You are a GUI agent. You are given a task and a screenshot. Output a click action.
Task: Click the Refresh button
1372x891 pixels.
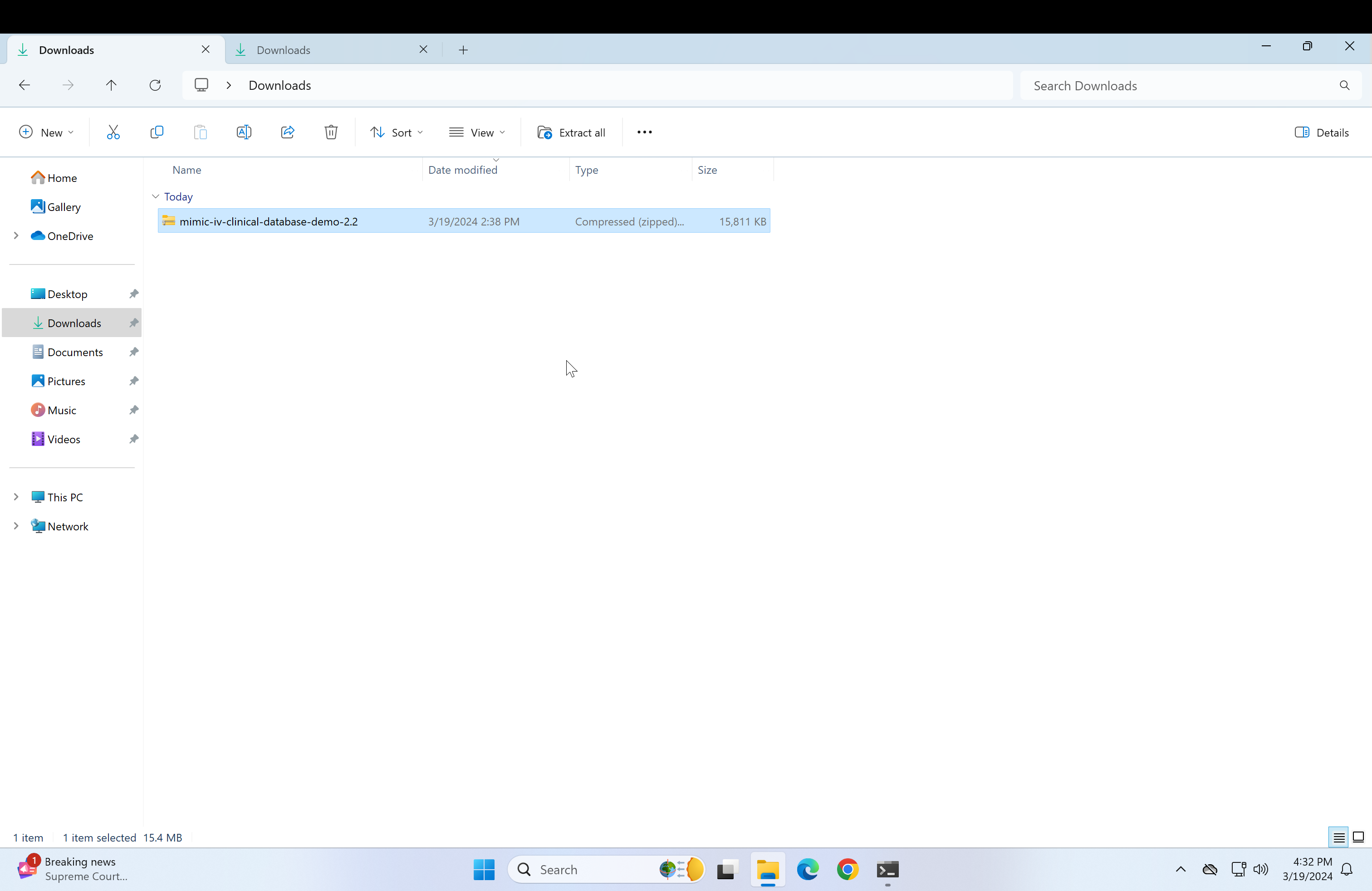155,85
